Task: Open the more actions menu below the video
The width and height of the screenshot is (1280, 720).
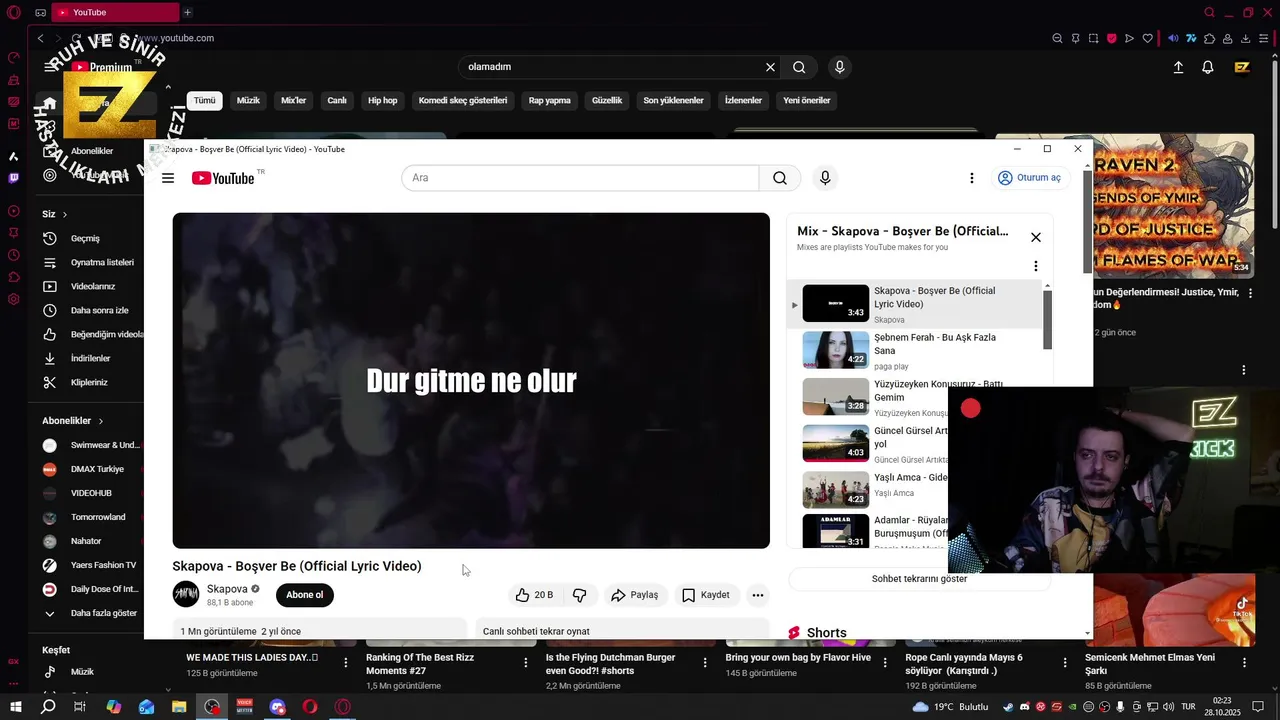Action: click(x=758, y=595)
